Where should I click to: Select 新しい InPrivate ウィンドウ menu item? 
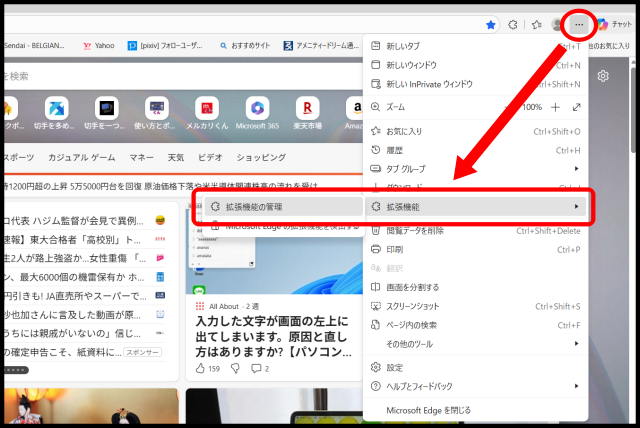[x=476, y=84]
